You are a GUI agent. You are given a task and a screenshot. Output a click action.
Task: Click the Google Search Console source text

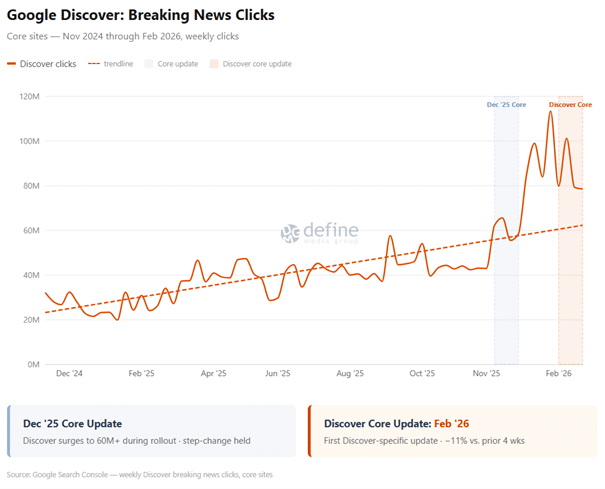pos(139,474)
